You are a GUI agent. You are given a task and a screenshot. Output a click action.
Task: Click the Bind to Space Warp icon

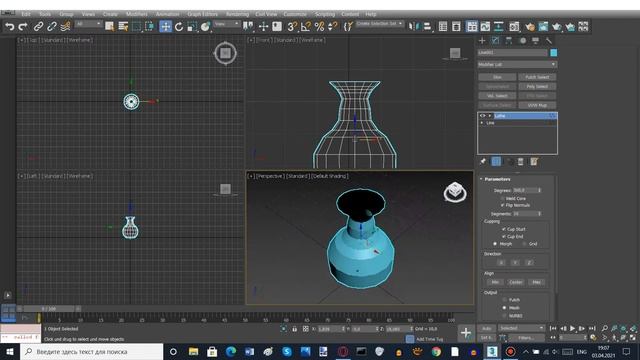click(65, 27)
